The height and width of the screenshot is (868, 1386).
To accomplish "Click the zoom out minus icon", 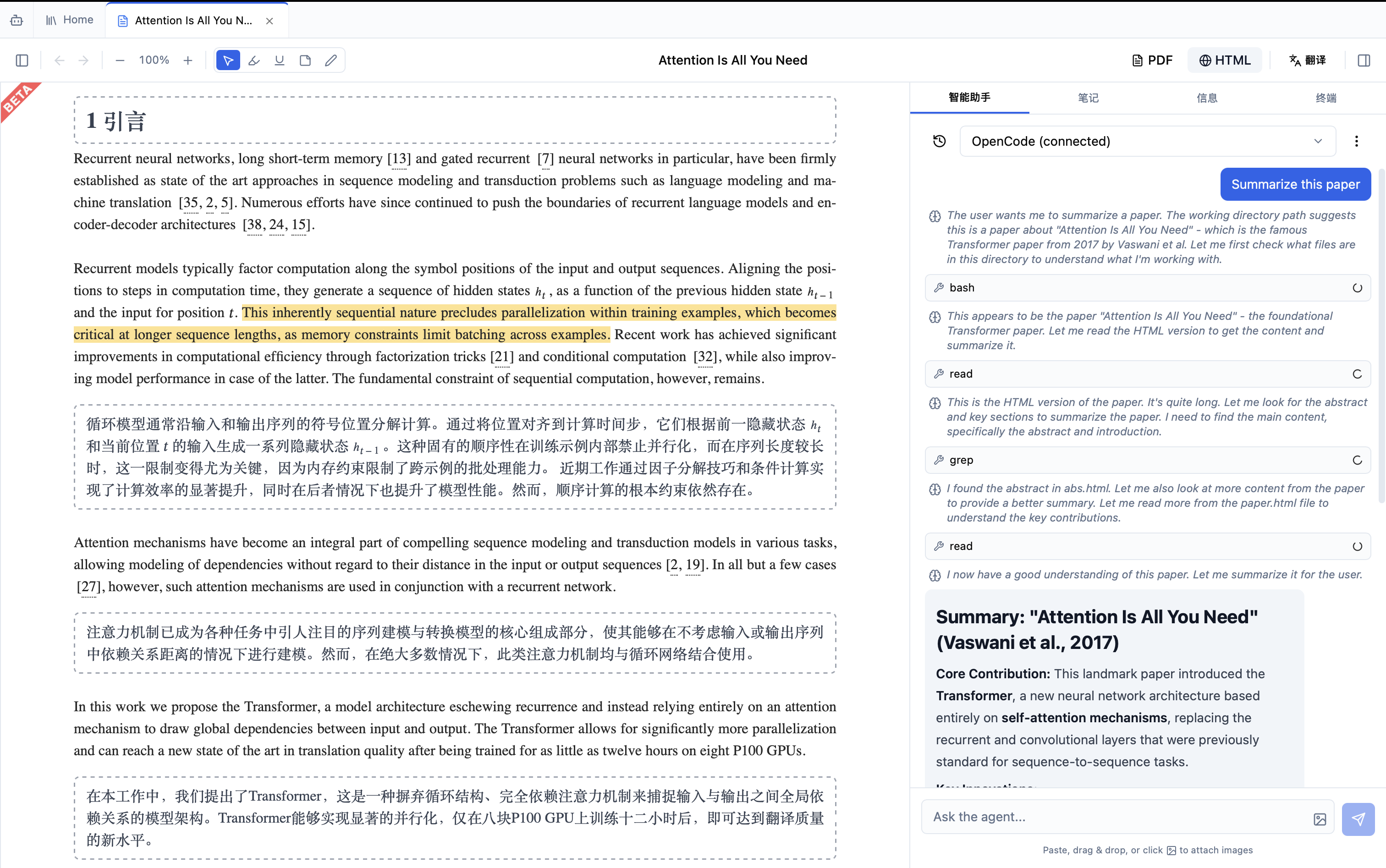I will click(x=120, y=60).
